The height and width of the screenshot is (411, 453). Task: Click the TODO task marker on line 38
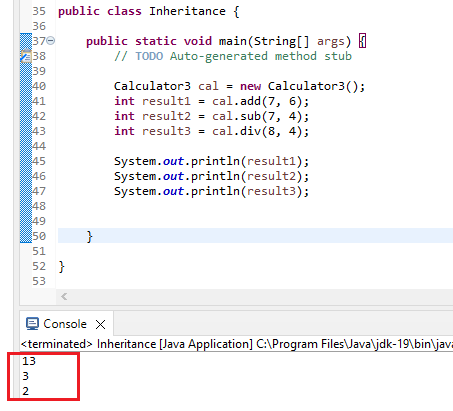click(x=26, y=56)
